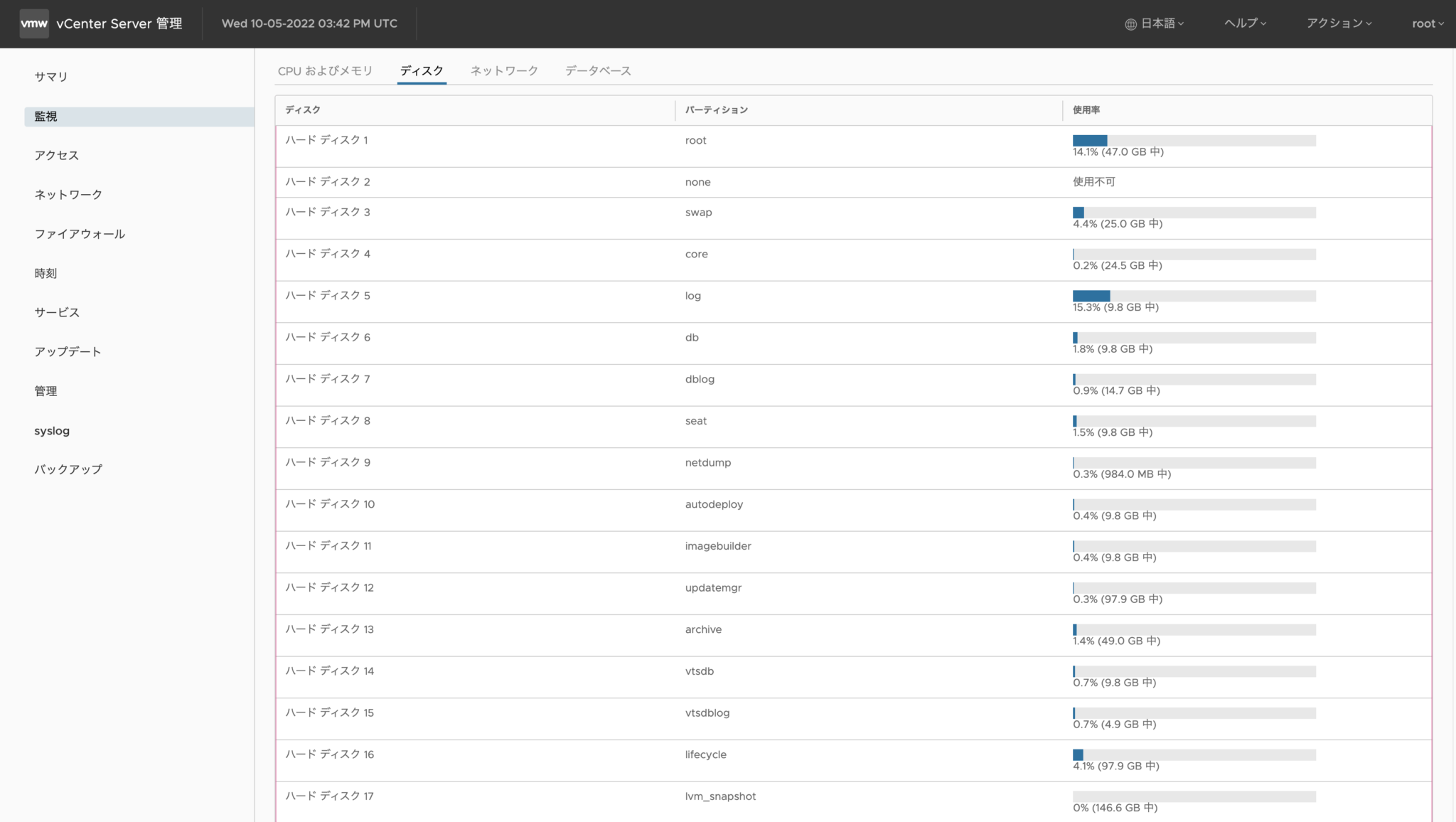Screen dimensions: 1456x822
Task: Click the syslog sidebar item
Action: pos(52,429)
